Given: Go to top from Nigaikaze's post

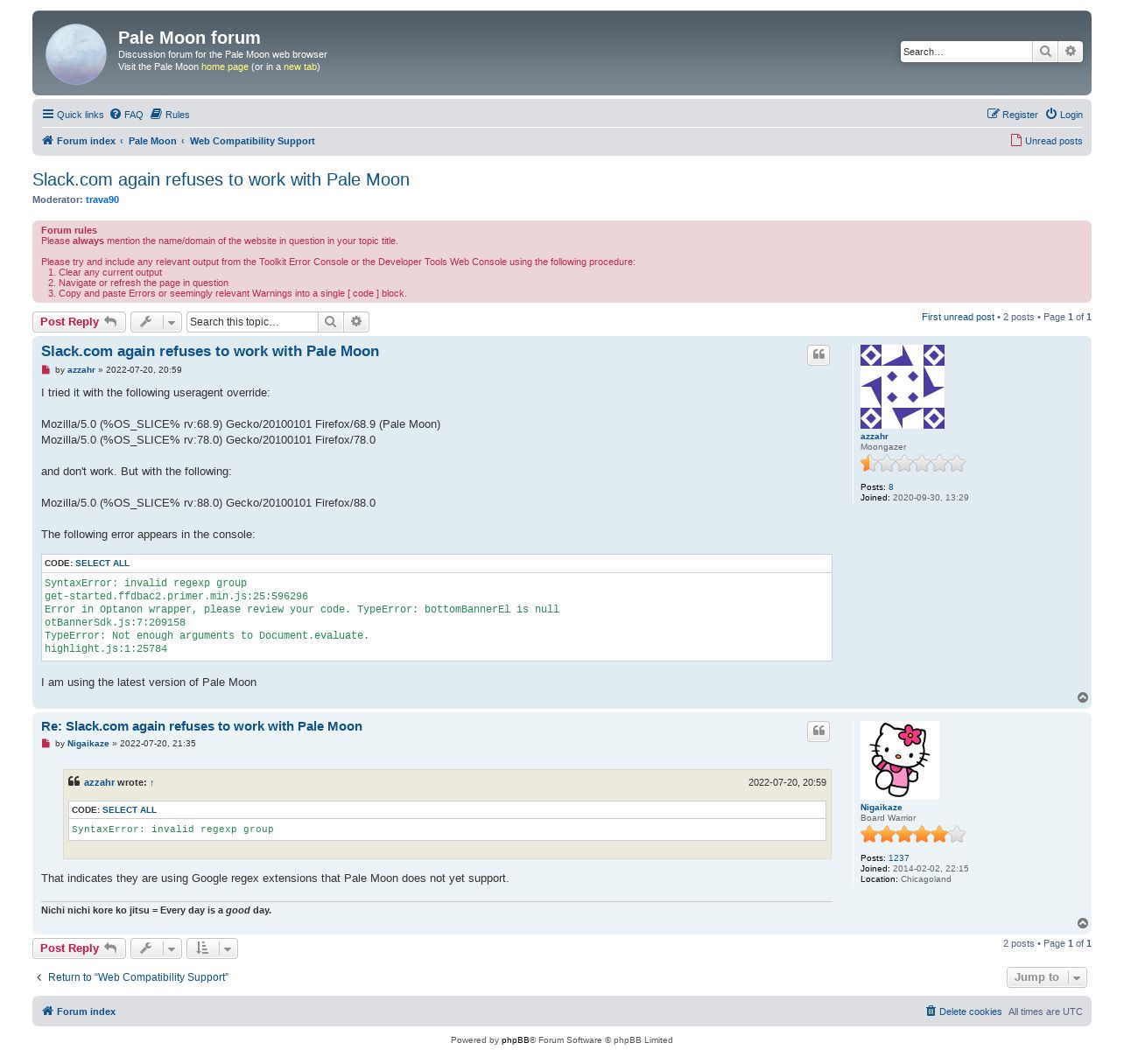Looking at the screenshot, I should [x=1083, y=923].
